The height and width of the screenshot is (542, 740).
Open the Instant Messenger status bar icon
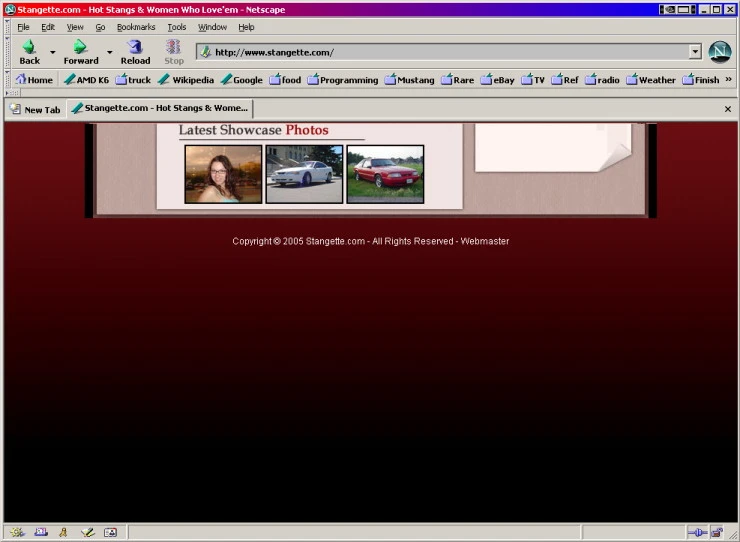[x=63, y=533]
